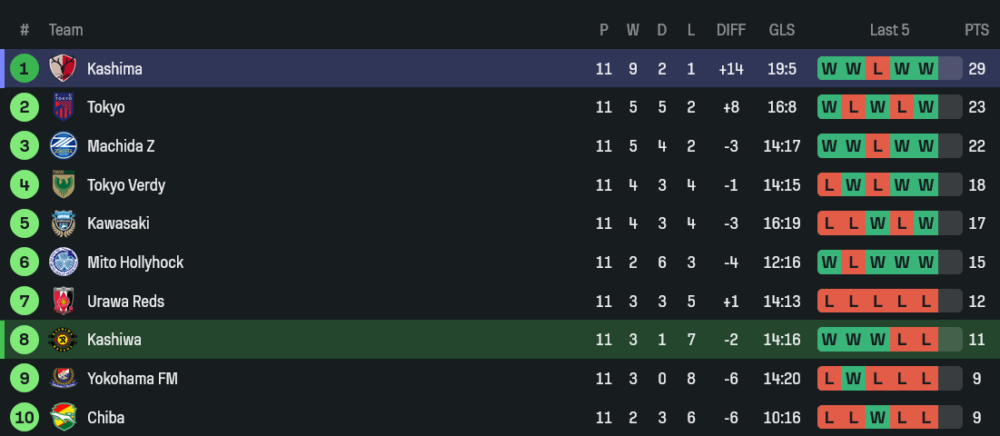Click the Tokyo club crest icon
The width and height of the screenshot is (1000, 436).
63,107
